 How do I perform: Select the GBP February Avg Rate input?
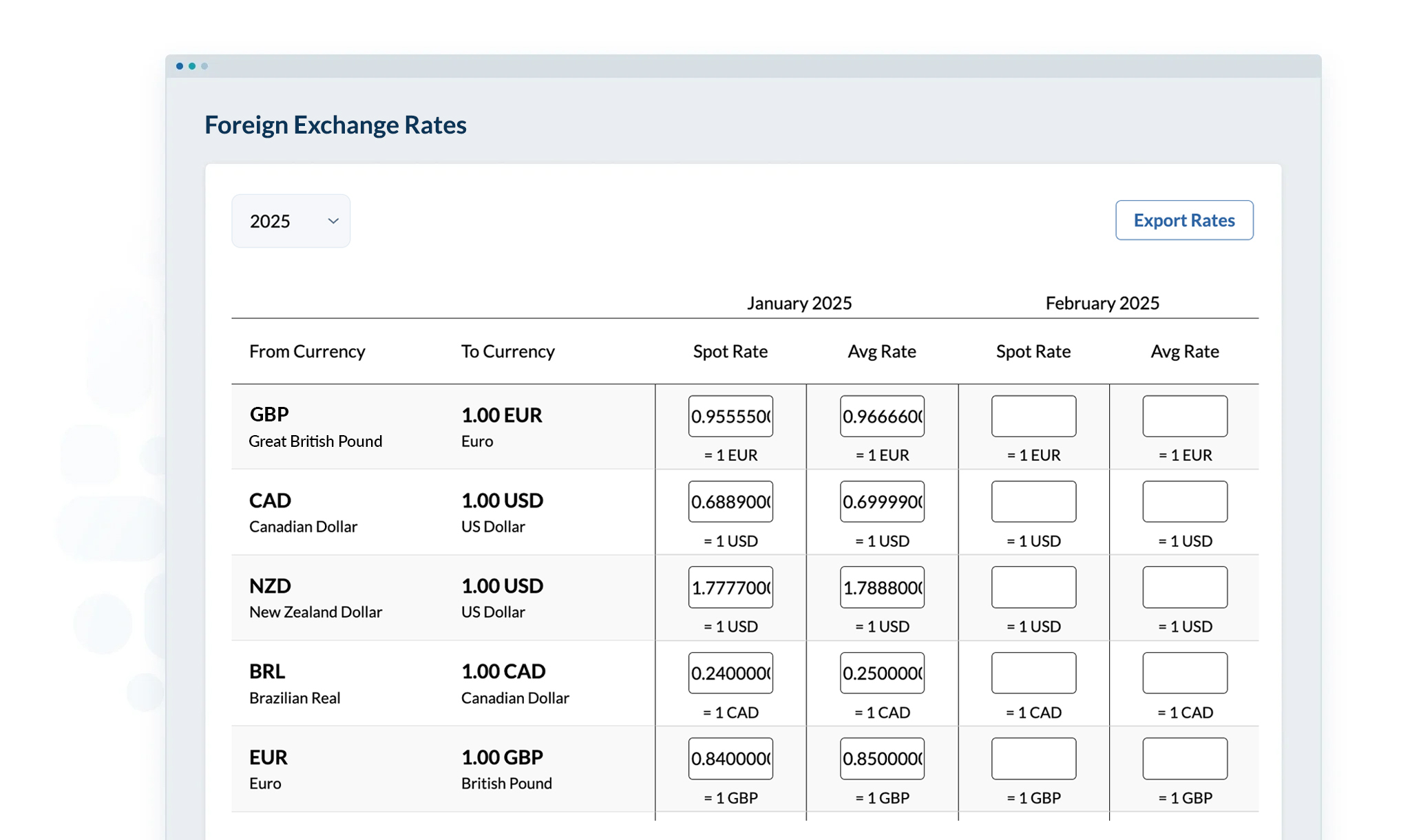click(1185, 416)
